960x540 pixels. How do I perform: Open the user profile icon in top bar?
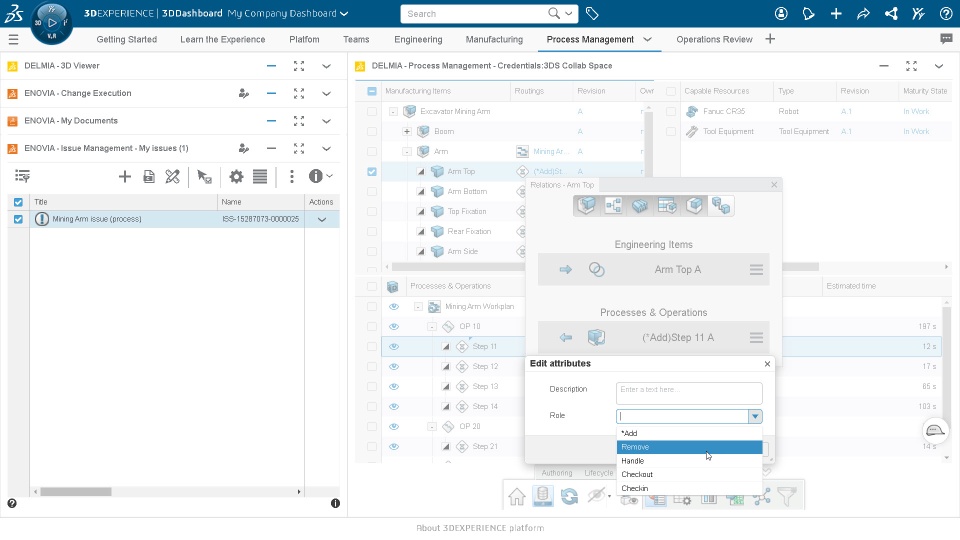point(781,13)
